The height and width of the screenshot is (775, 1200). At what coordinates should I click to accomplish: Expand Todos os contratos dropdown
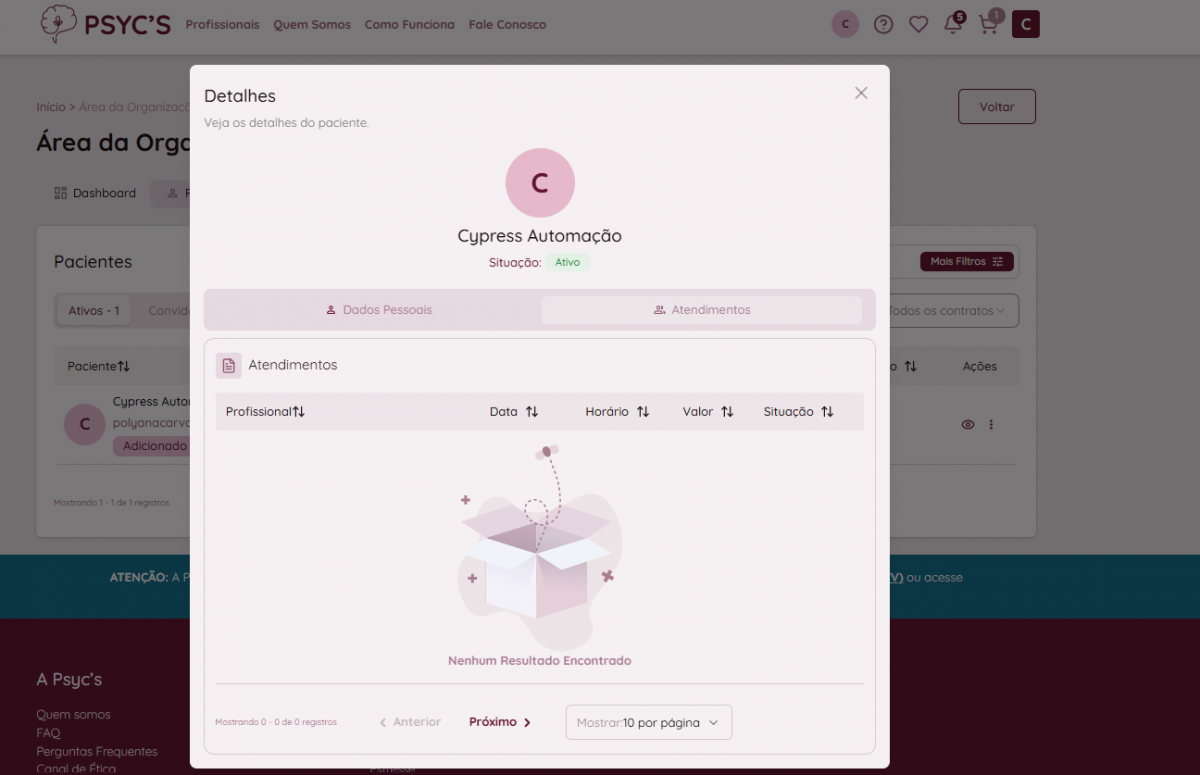[x=952, y=311]
